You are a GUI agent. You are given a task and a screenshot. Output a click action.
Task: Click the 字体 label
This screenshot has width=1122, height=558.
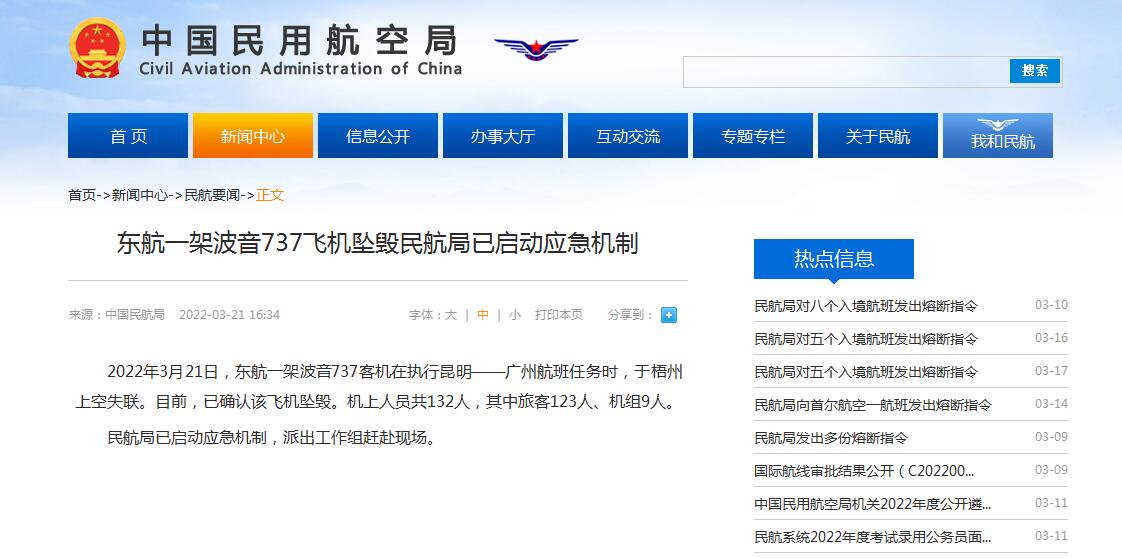coord(425,315)
